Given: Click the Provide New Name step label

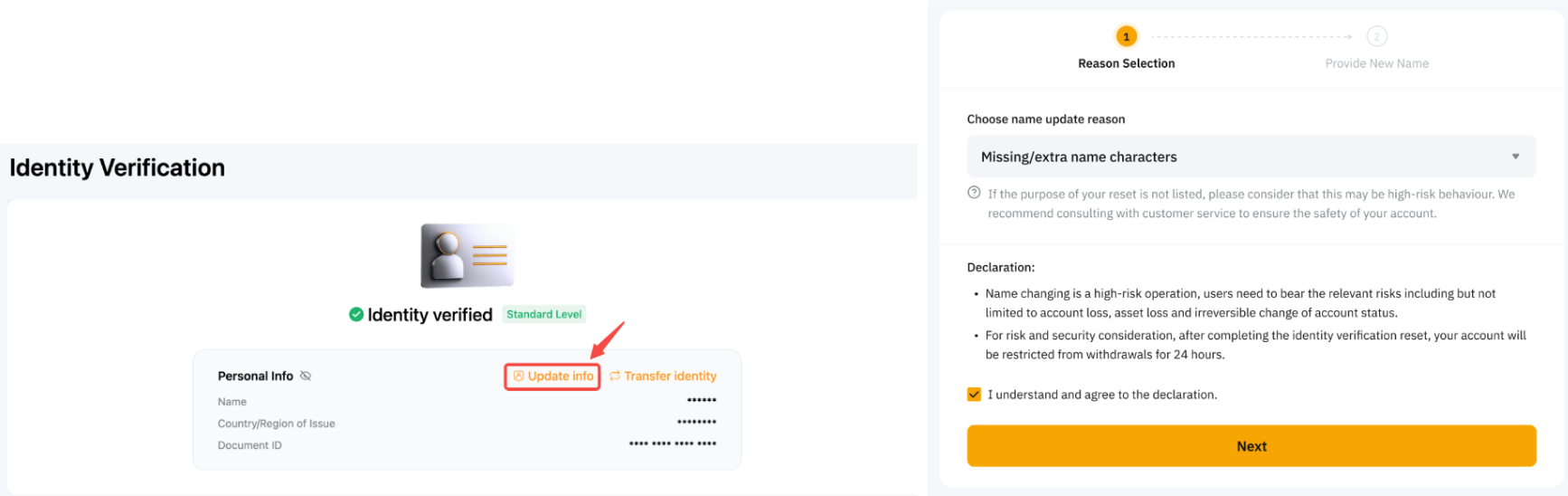Looking at the screenshot, I should [x=1376, y=63].
